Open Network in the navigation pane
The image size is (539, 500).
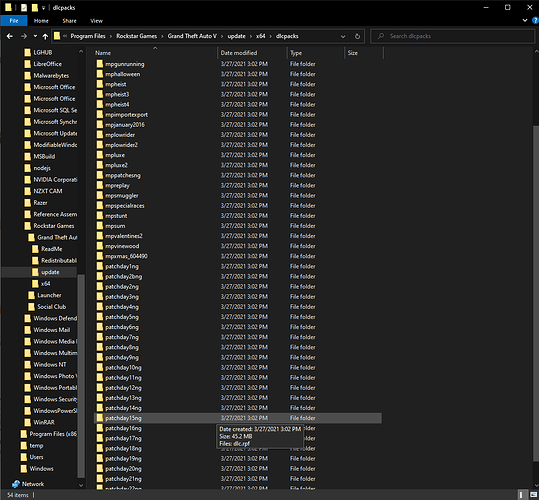33,484
